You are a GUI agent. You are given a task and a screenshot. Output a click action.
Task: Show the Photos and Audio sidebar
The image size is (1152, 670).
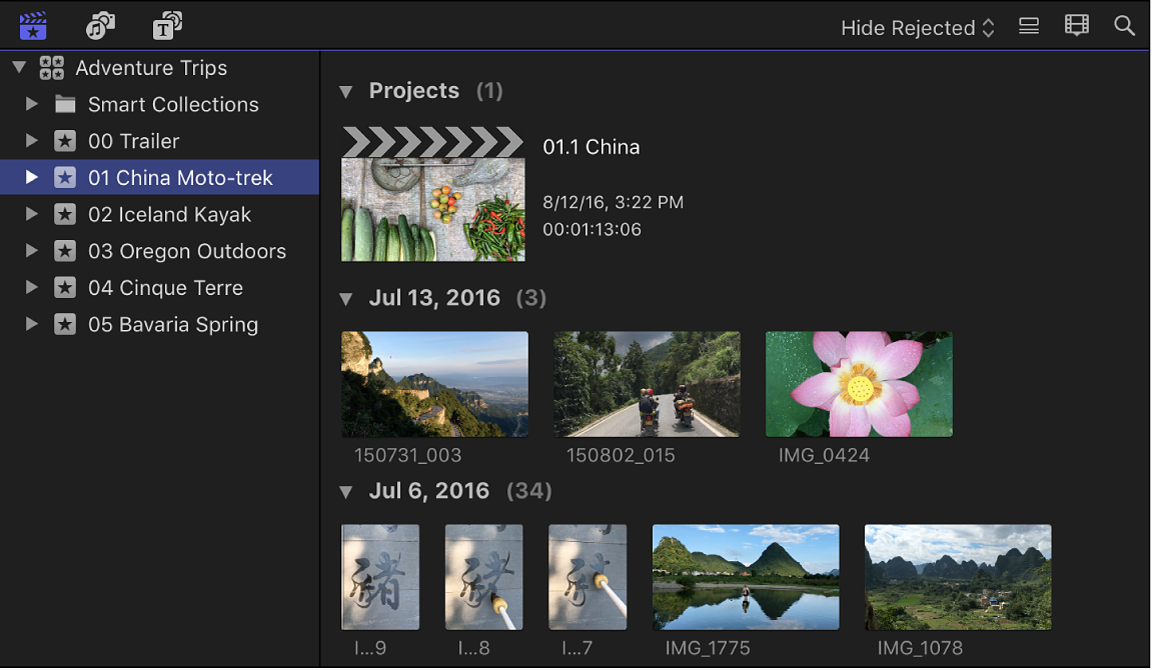coord(100,26)
